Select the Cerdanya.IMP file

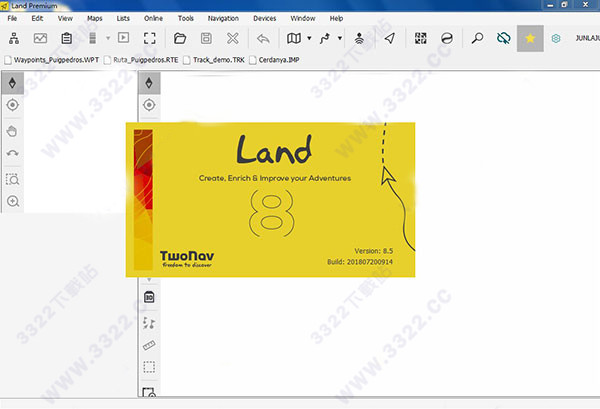pos(274,60)
